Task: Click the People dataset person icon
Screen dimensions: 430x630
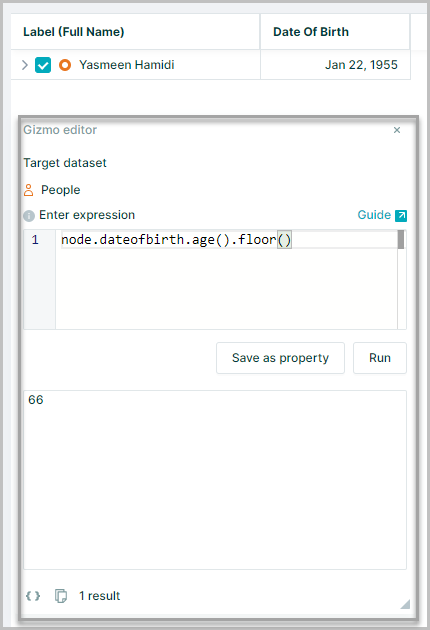Action: (29, 190)
